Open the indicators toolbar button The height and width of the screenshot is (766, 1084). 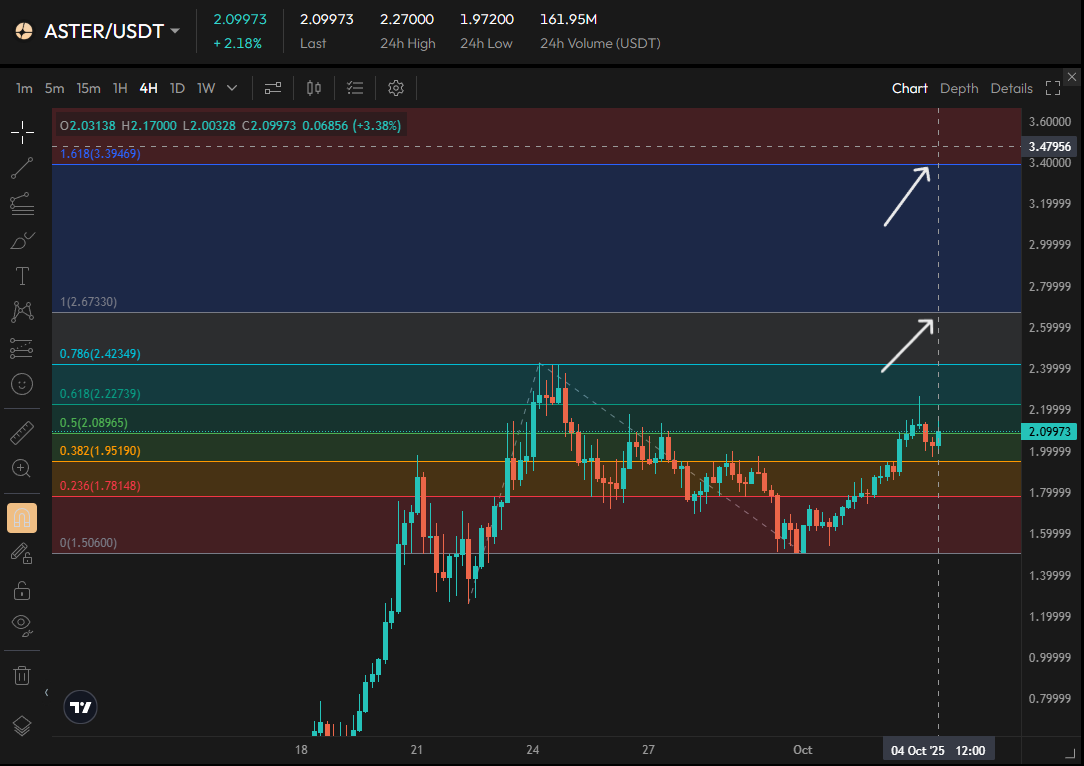(273, 88)
